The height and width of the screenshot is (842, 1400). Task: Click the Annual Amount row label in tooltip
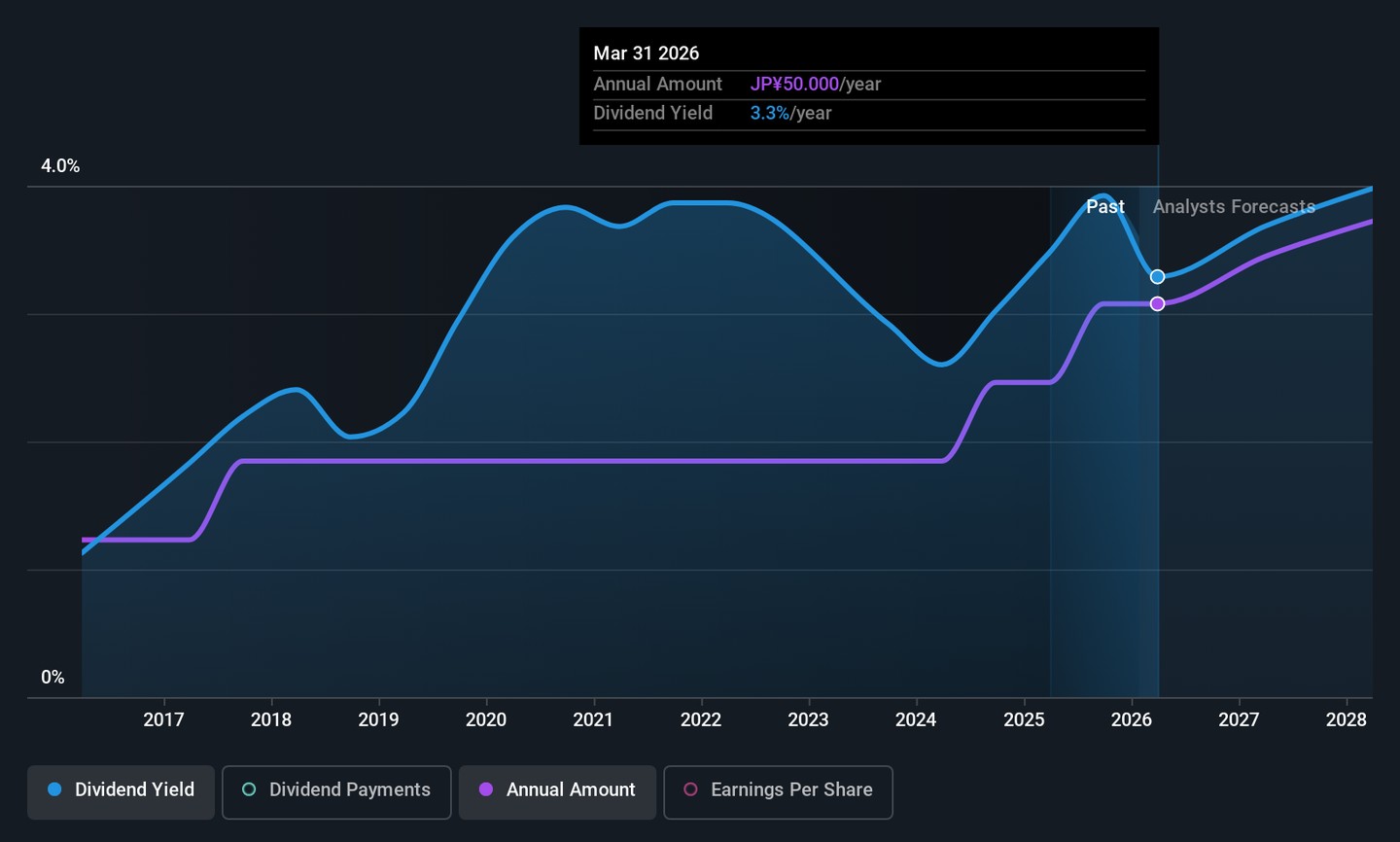658,85
